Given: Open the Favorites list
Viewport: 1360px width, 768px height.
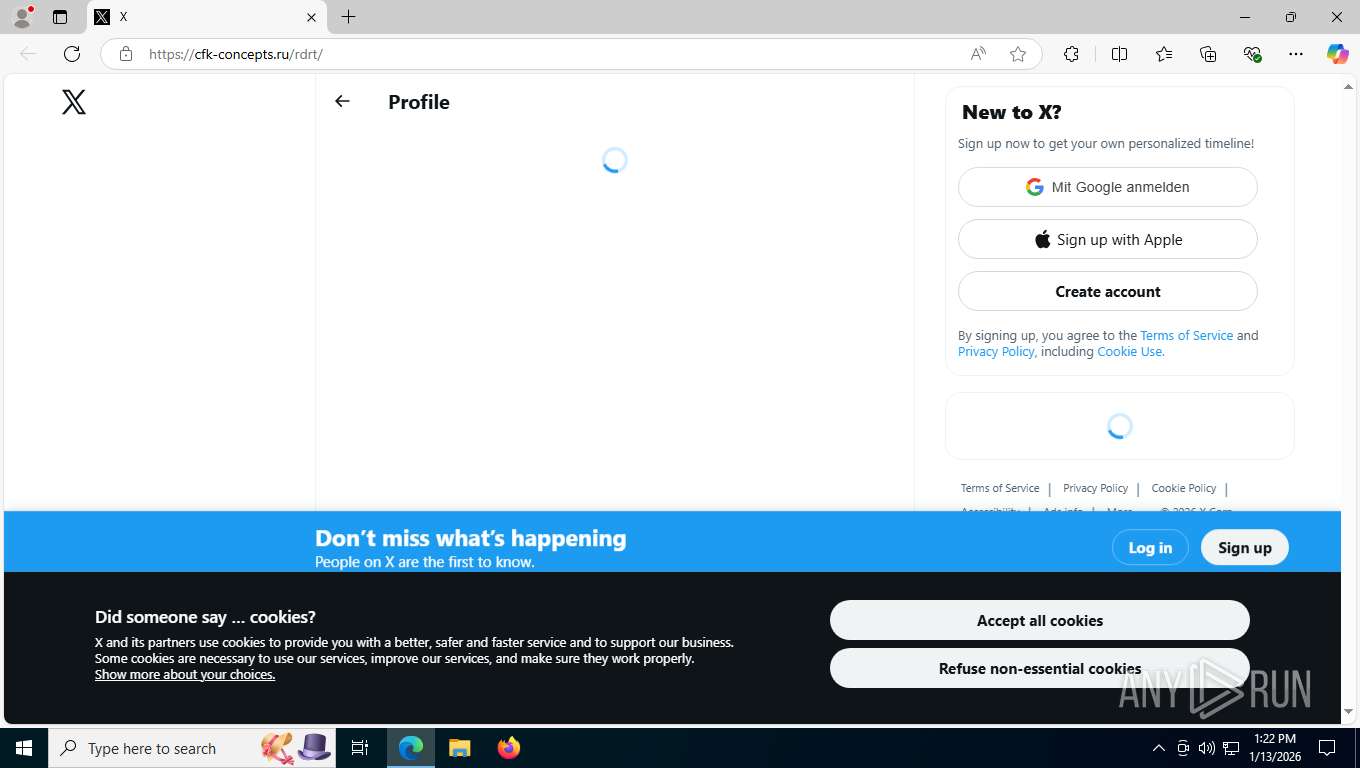Looking at the screenshot, I should (1164, 54).
